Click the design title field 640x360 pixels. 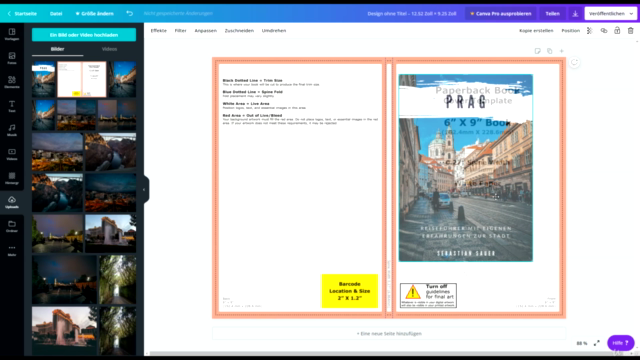coord(412,13)
